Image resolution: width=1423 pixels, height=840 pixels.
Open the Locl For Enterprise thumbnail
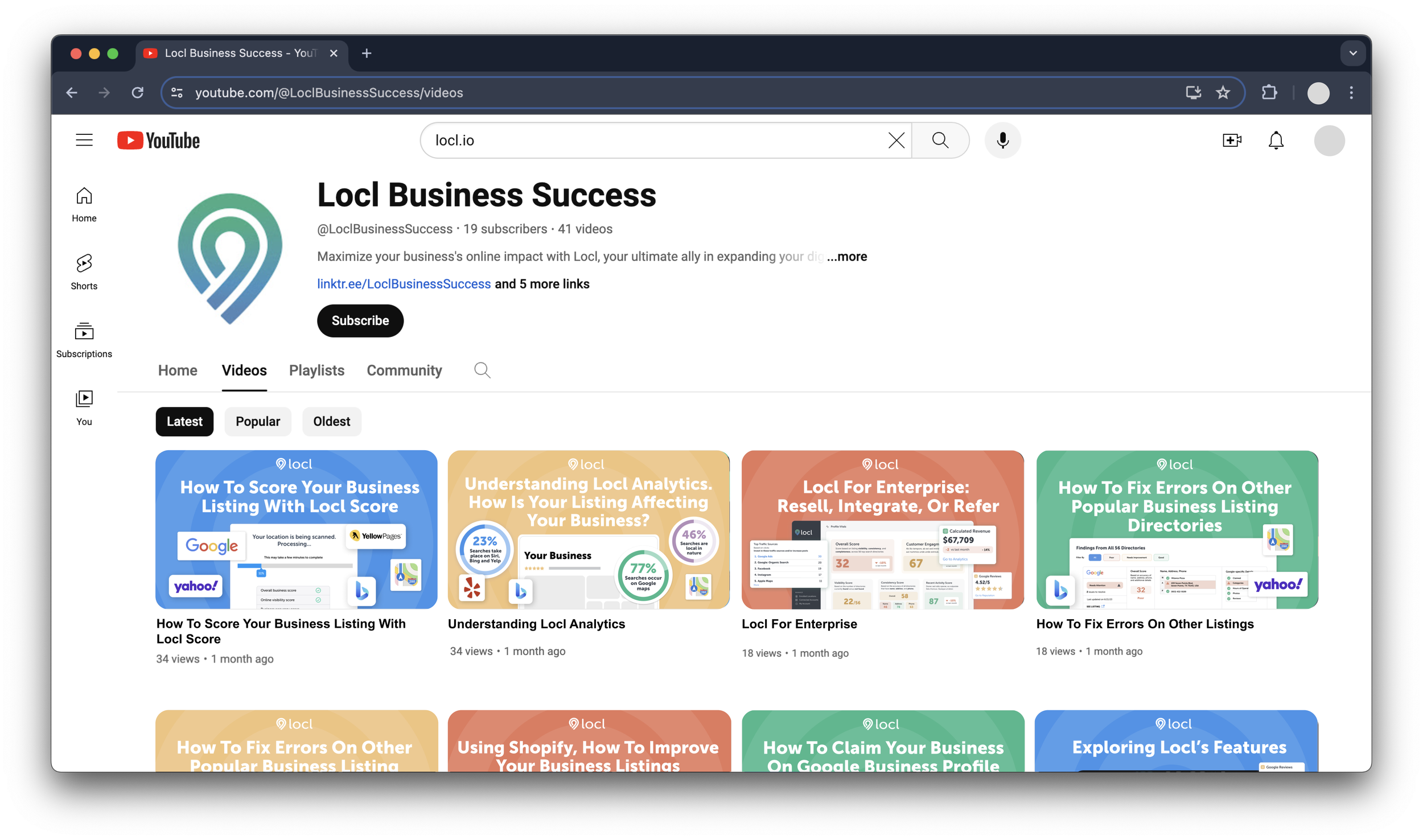tap(883, 529)
